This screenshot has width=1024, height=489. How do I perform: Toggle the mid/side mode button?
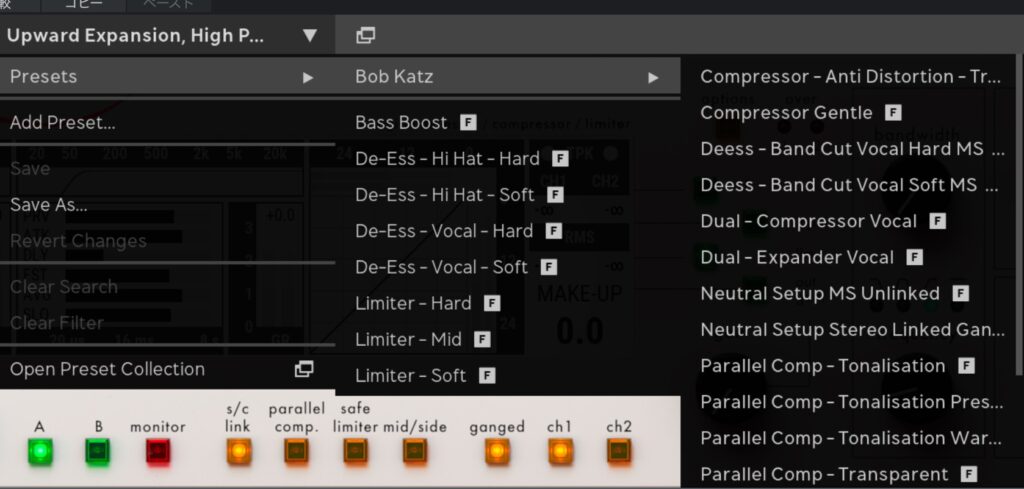coord(414,451)
